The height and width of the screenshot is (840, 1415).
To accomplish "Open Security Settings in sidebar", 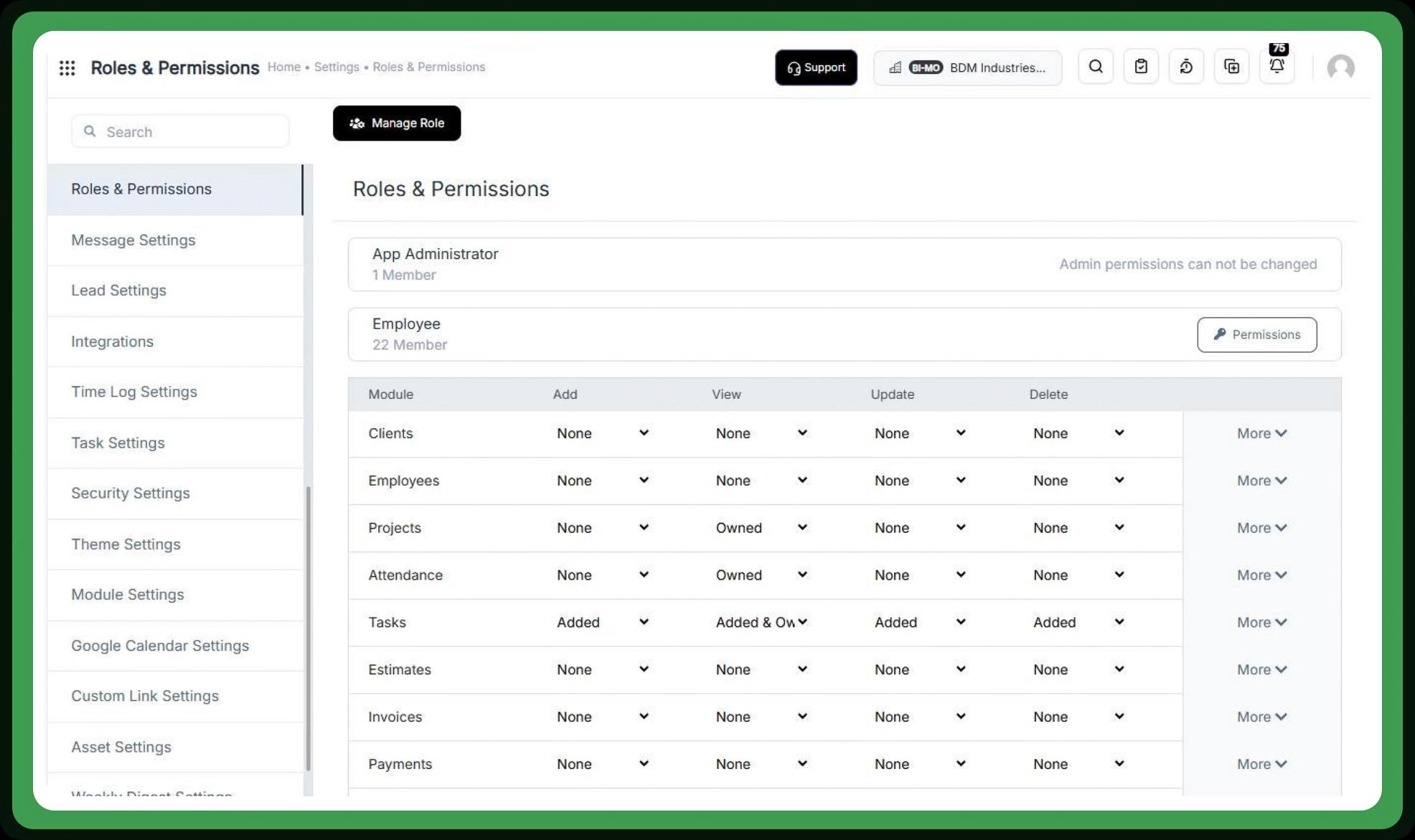I will point(131,494).
